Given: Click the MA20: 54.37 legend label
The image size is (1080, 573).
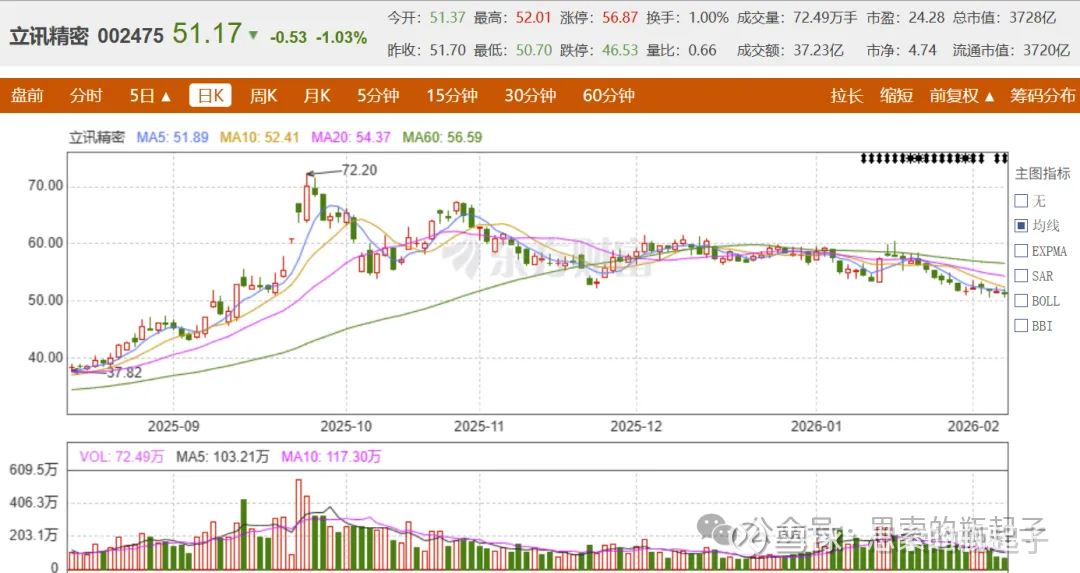Looking at the screenshot, I should [351, 137].
